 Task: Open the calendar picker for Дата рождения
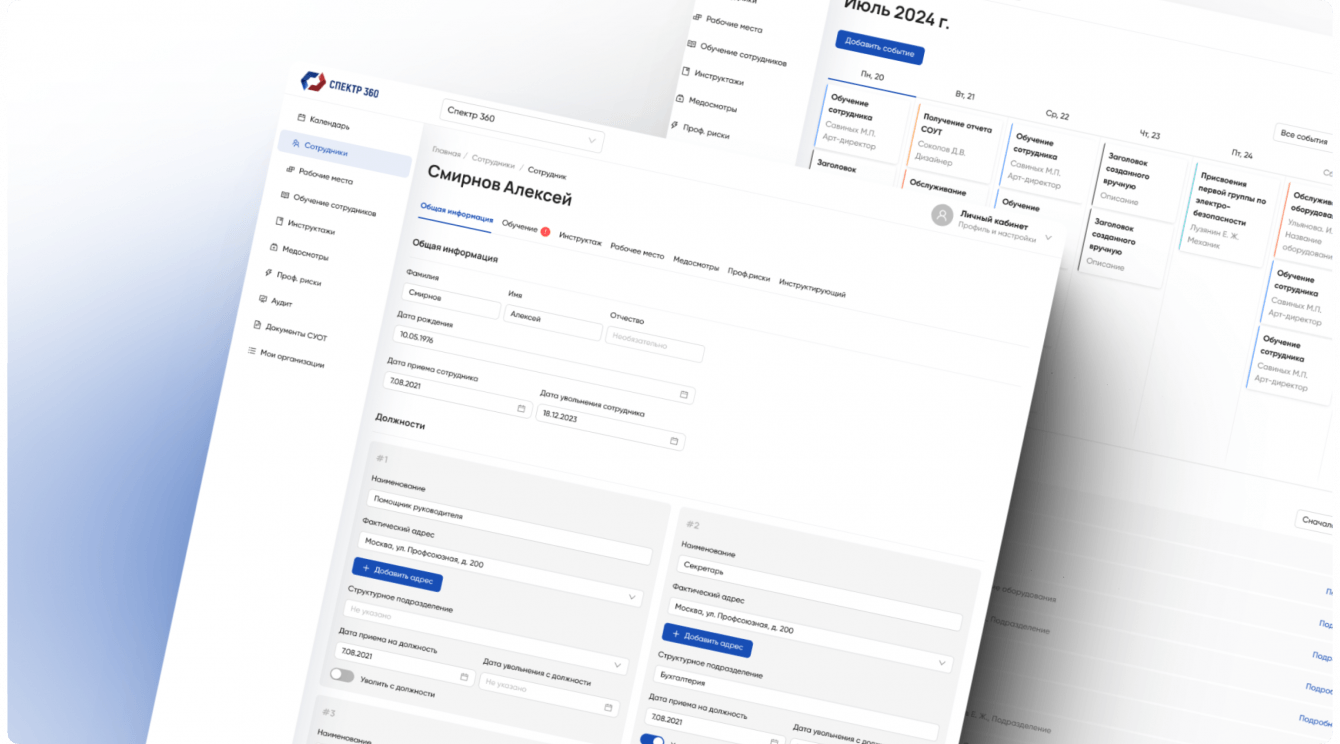(684, 395)
